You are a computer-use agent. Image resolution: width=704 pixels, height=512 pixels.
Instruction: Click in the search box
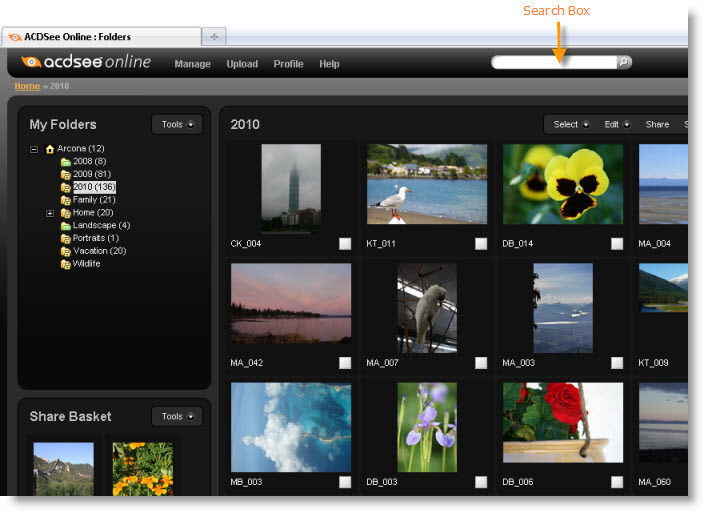point(554,62)
